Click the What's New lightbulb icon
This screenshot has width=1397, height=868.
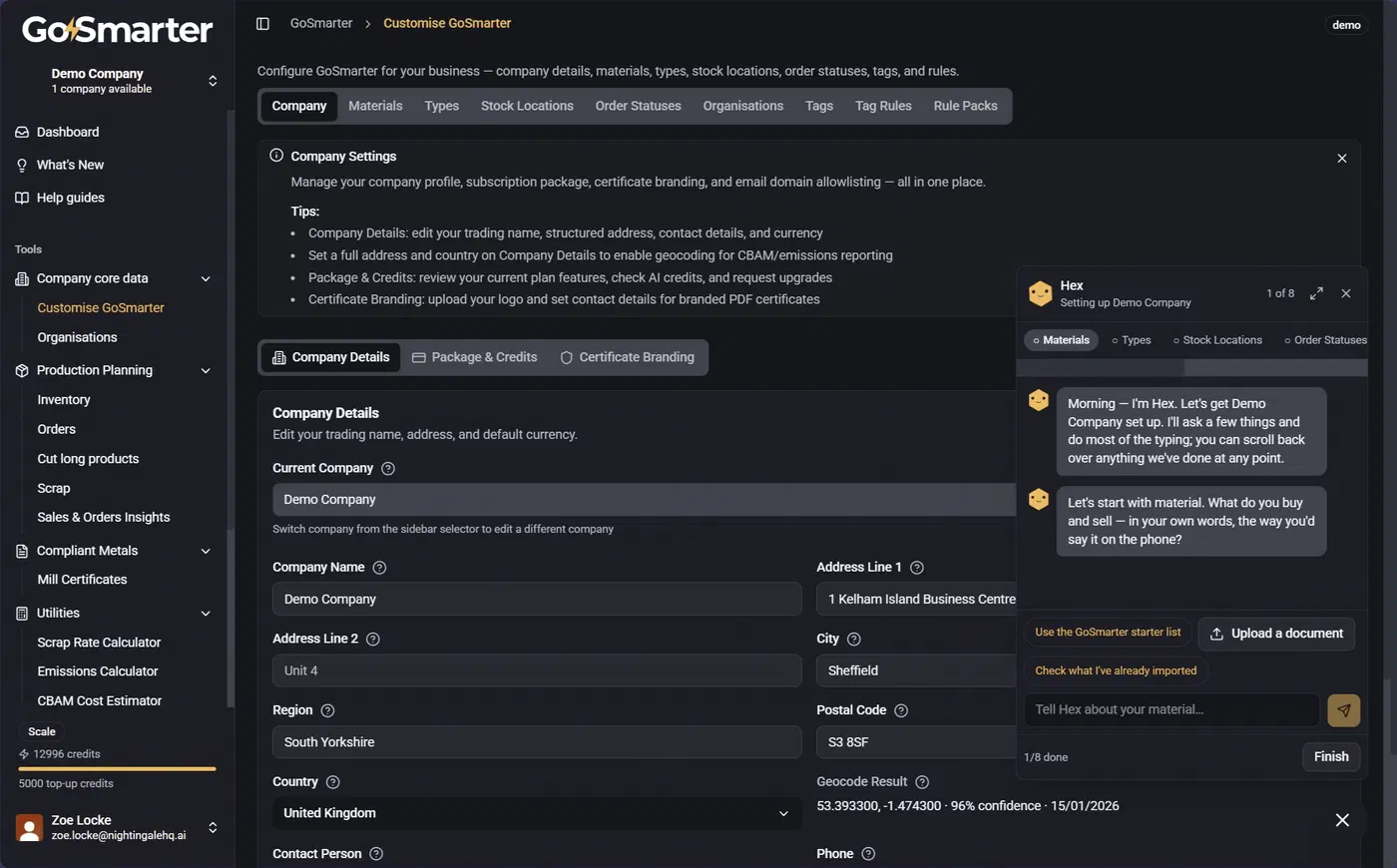tap(22, 165)
